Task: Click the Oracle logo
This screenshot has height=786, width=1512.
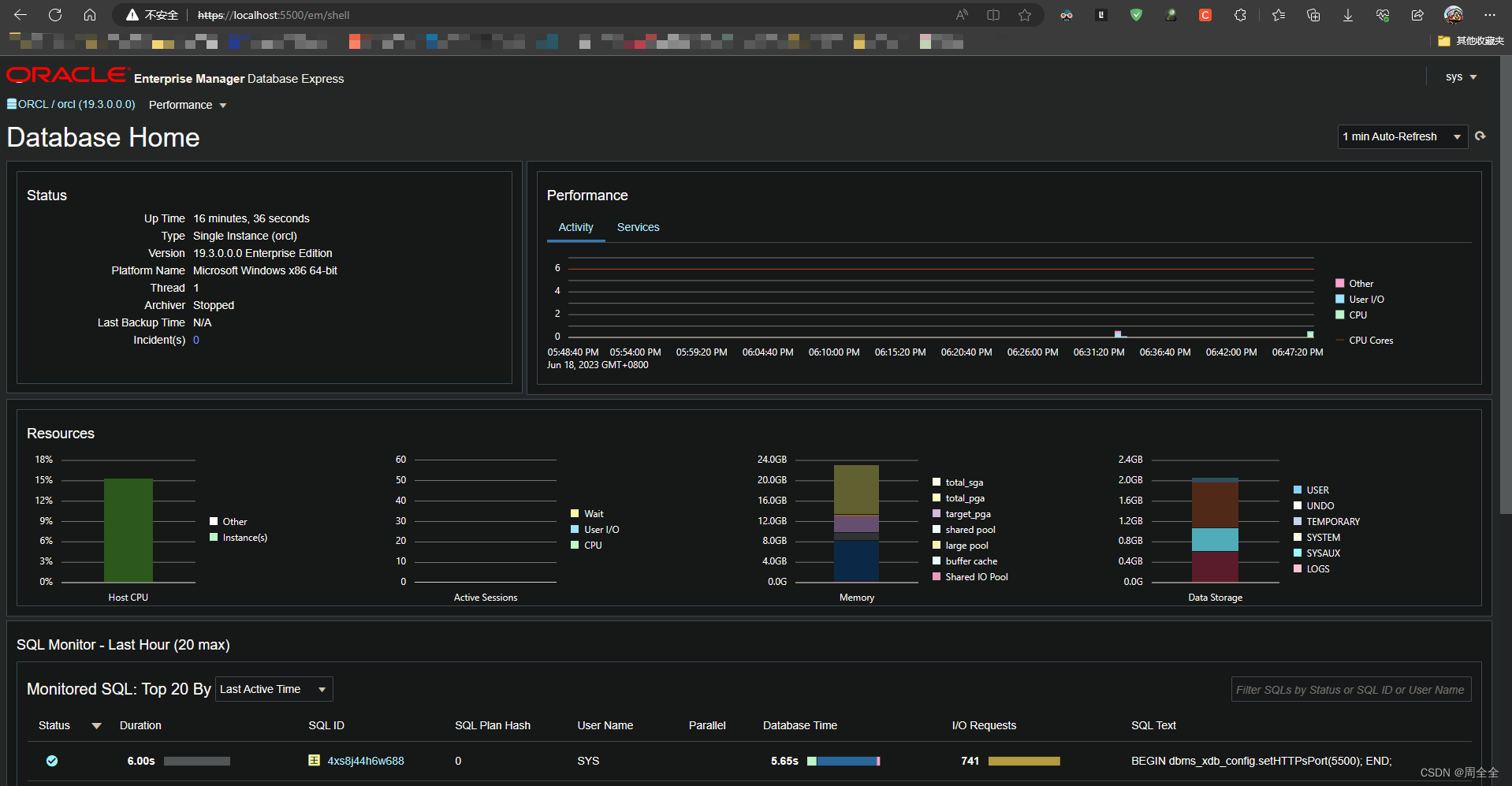Action: (67, 75)
